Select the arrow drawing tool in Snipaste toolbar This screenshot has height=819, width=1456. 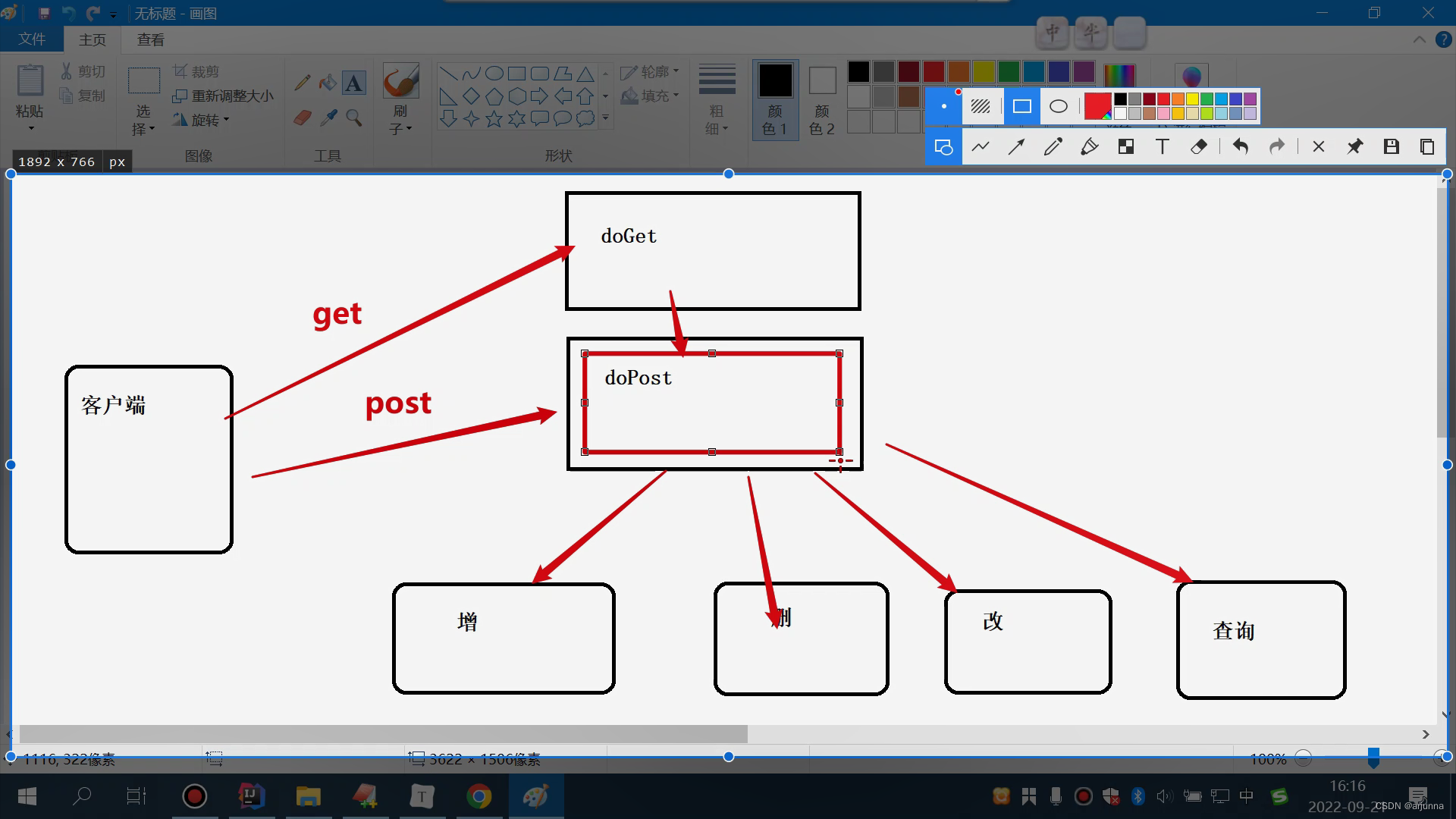click(1016, 147)
